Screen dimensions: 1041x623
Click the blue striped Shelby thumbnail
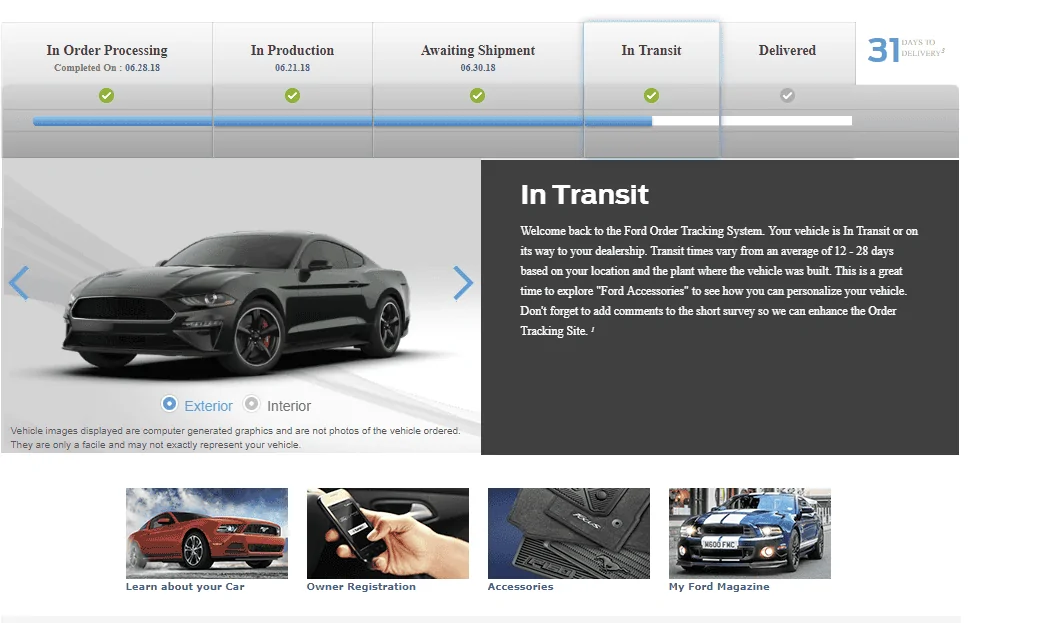tap(750, 533)
